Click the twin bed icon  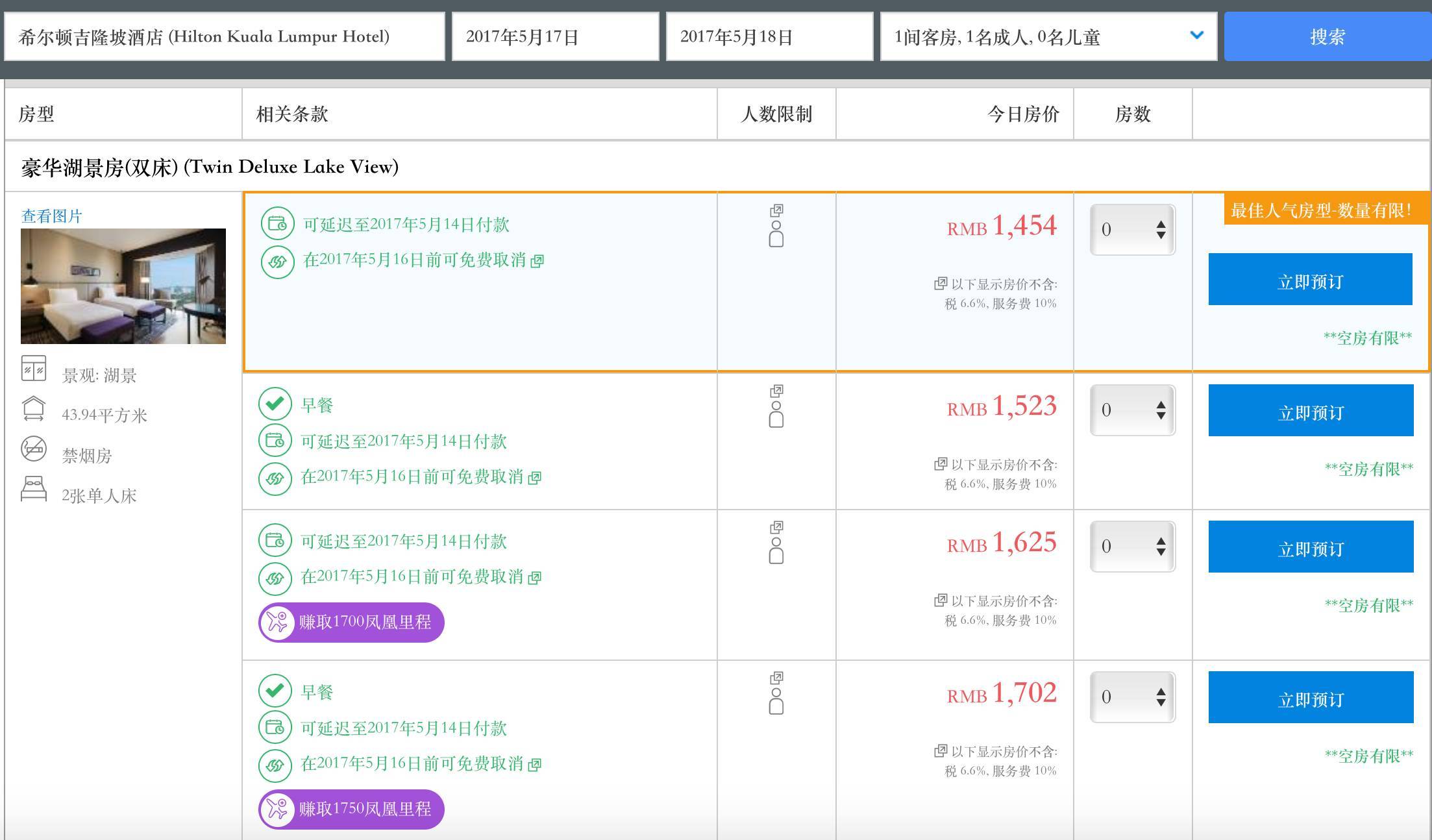click(34, 489)
